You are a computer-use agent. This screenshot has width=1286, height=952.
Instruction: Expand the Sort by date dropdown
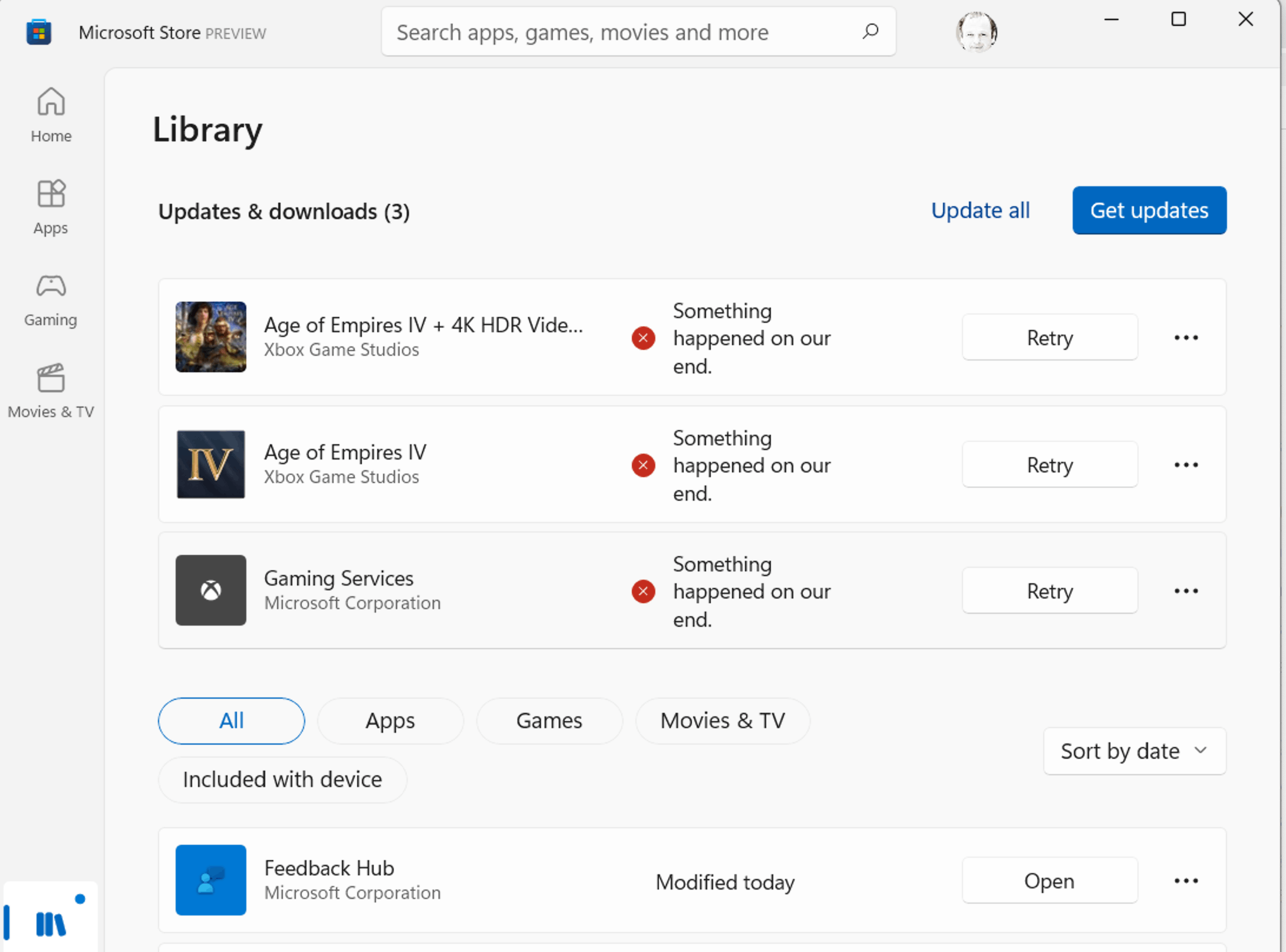1134,751
